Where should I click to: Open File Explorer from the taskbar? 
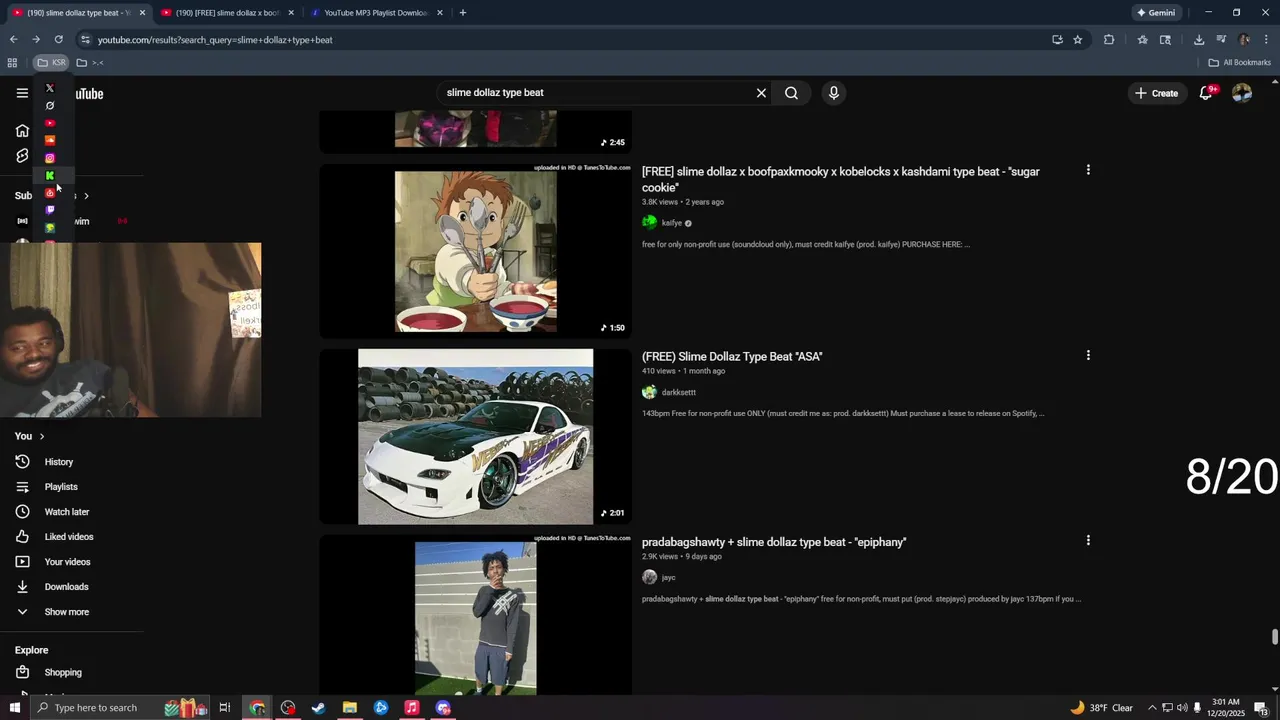tap(350, 708)
